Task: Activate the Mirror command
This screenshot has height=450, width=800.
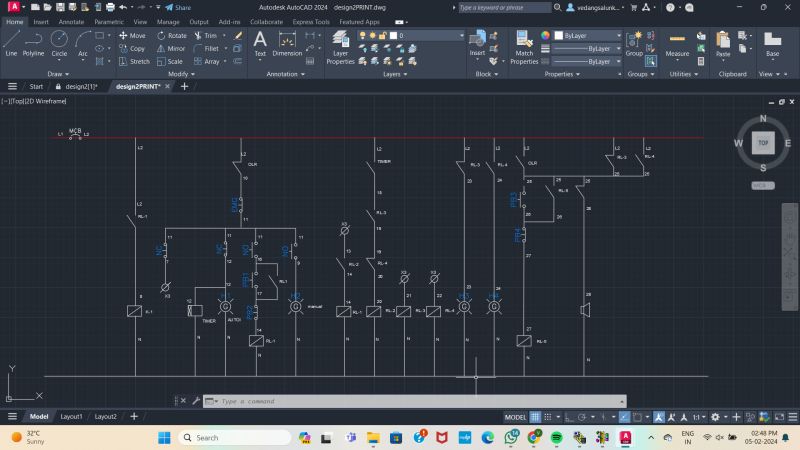Action: (171, 48)
